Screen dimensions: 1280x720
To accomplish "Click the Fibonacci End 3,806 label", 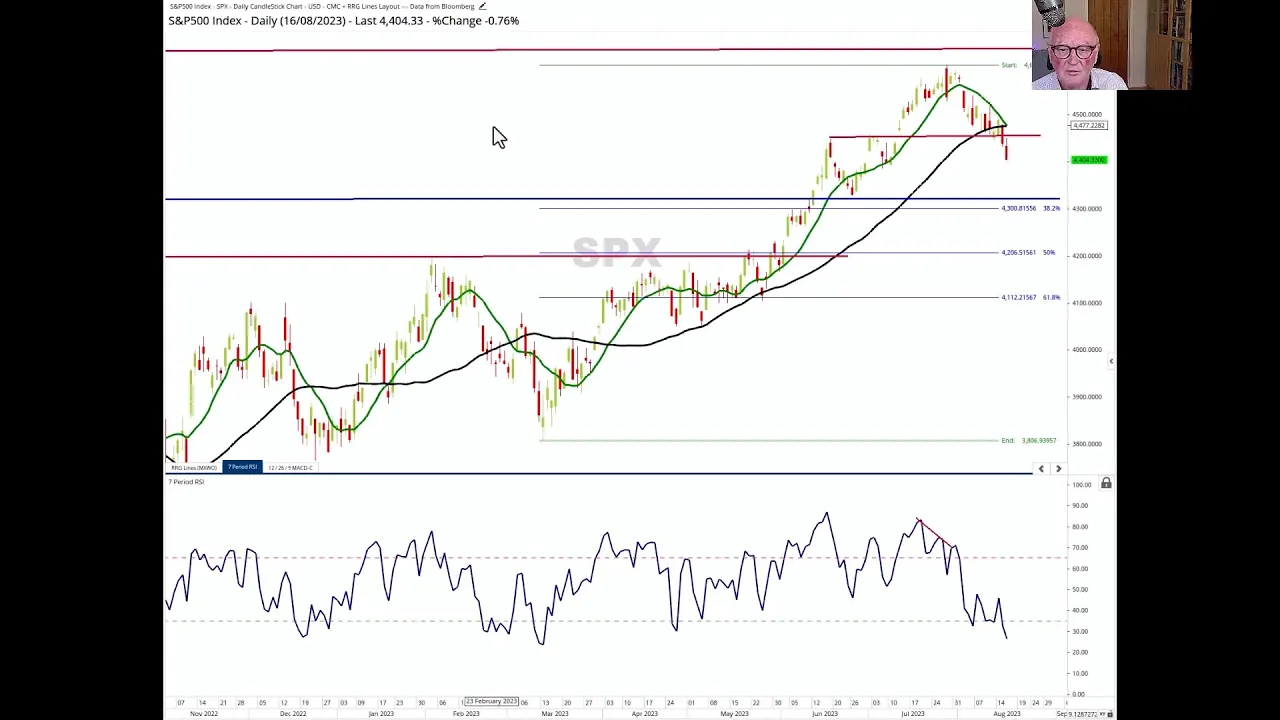I will tap(1029, 440).
